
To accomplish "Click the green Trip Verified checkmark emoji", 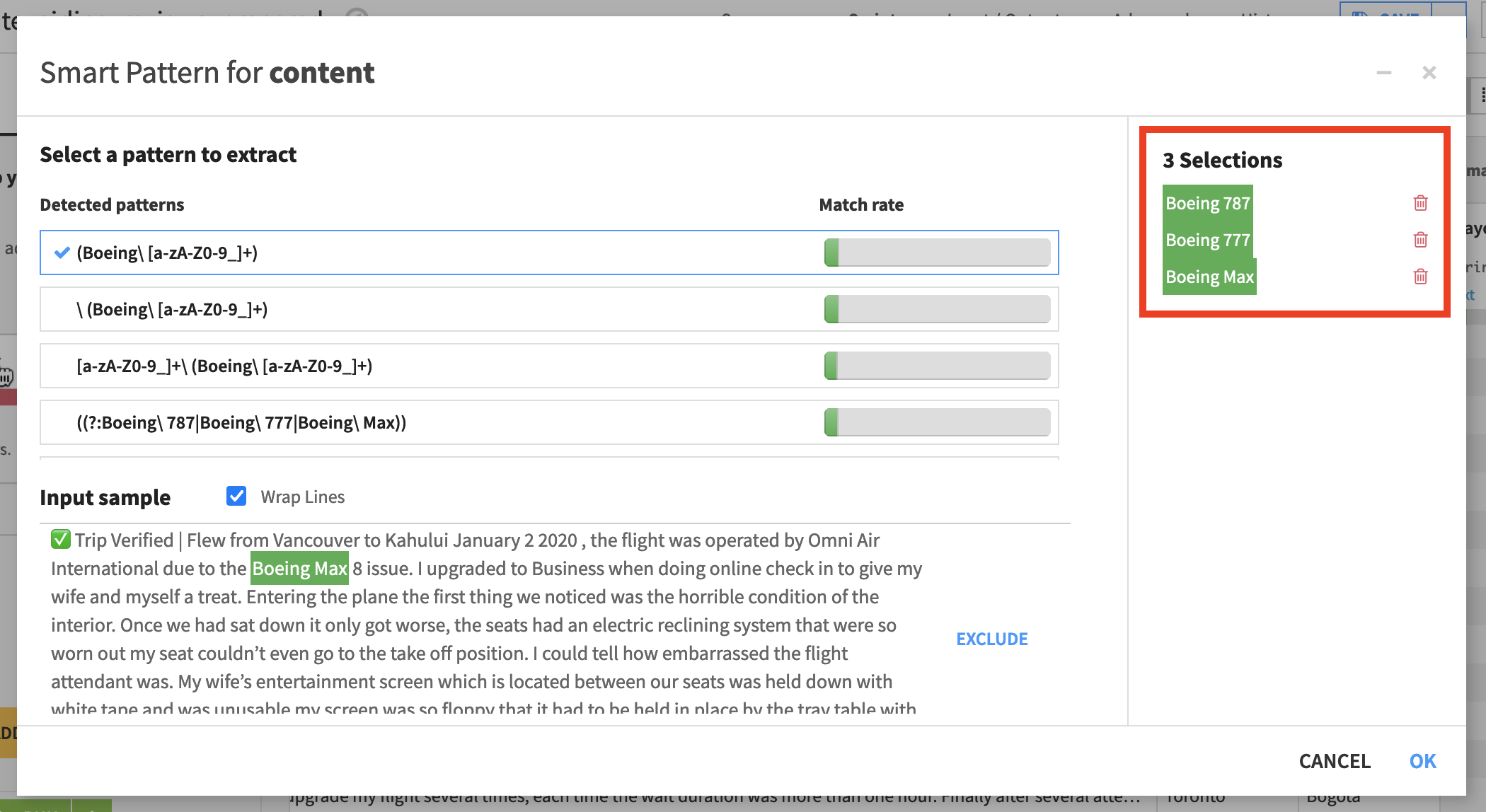I will pos(61,540).
